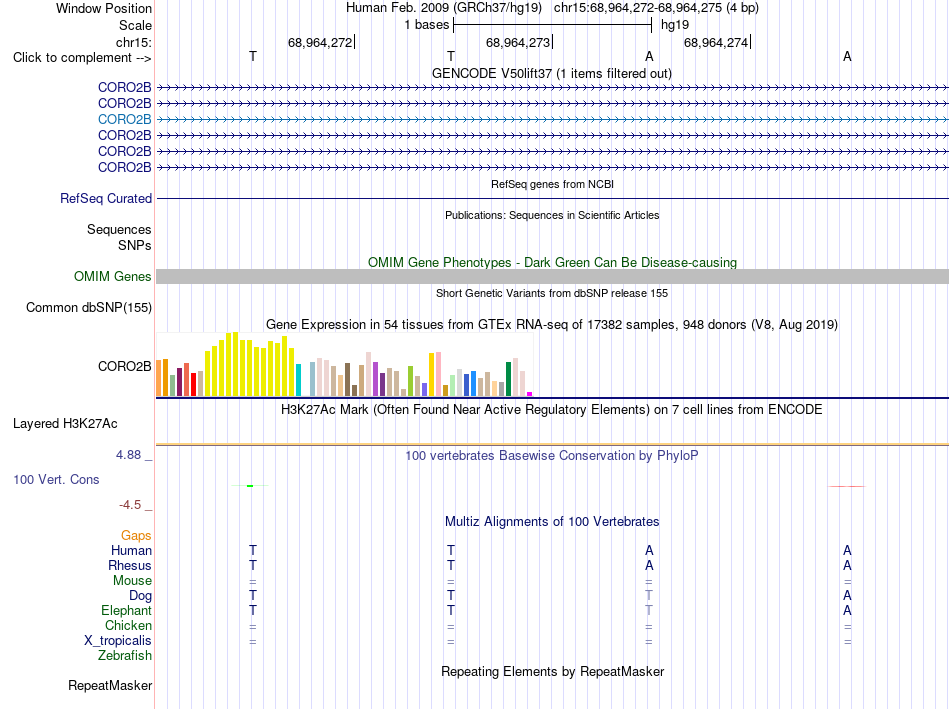This screenshot has width=950, height=709.
Task: Click the red PhyloP conservation mark
Action: tap(846, 486)
